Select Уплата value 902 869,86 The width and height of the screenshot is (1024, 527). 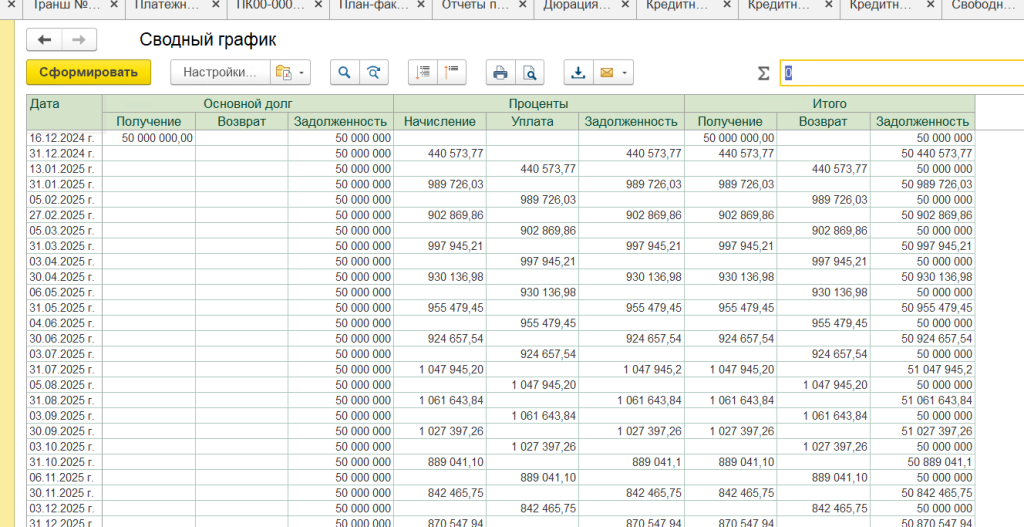point(532,231)
